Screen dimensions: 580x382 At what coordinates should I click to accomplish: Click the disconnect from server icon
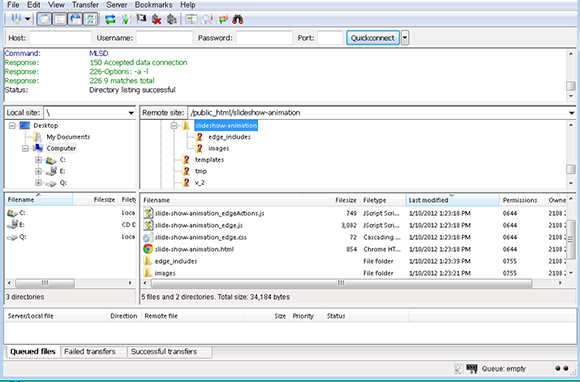(x=156, y=19)
